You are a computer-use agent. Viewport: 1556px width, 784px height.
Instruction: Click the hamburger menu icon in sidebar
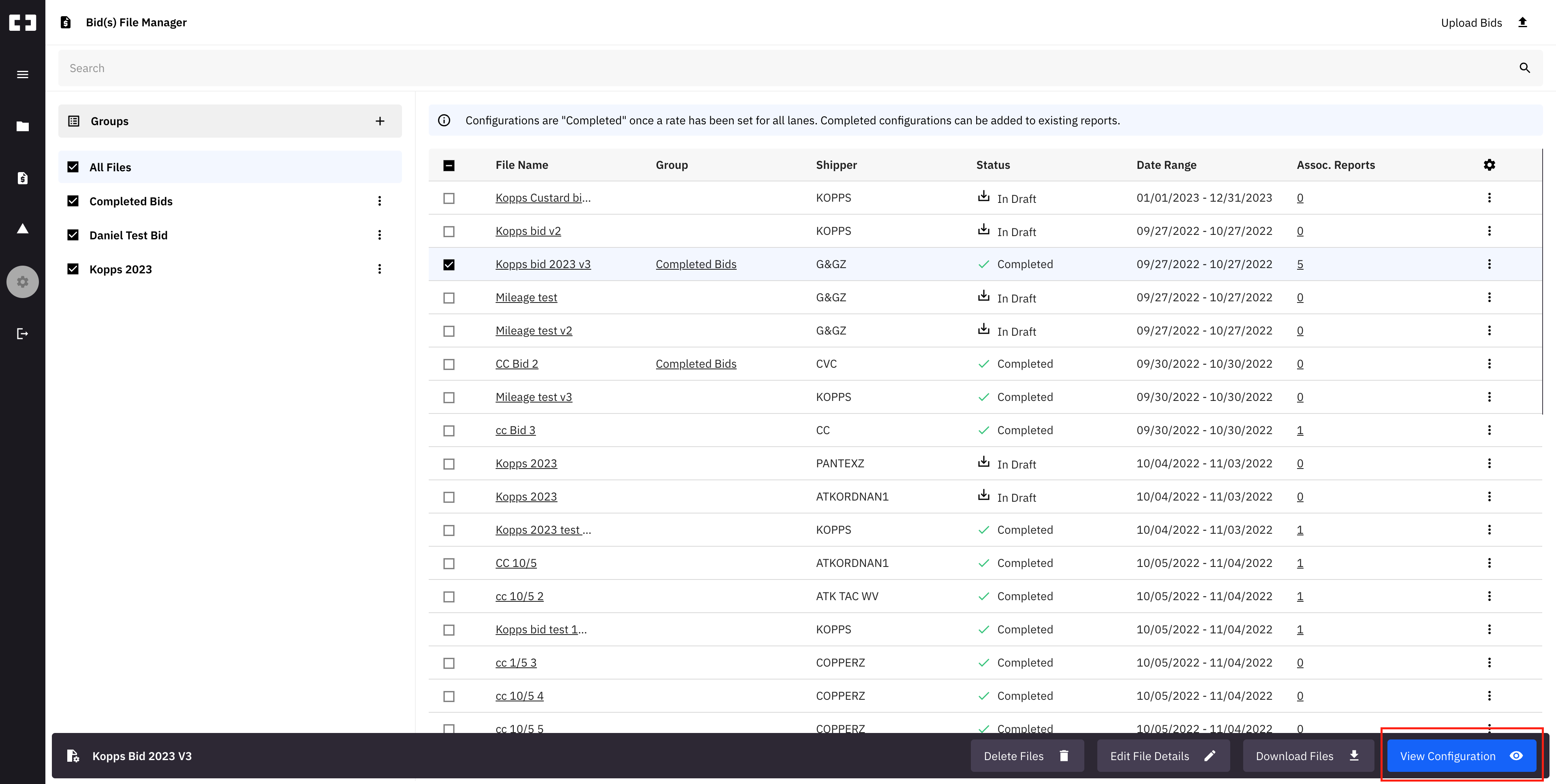pyautogui.click(x=22, y=75)
